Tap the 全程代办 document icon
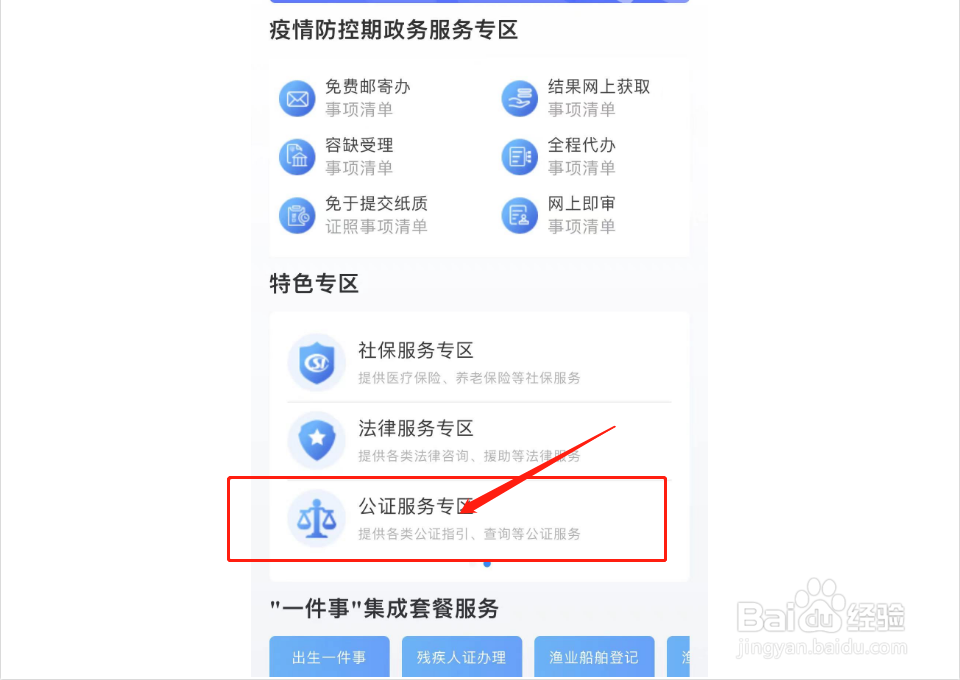960x680 pixels. [519, 157]
